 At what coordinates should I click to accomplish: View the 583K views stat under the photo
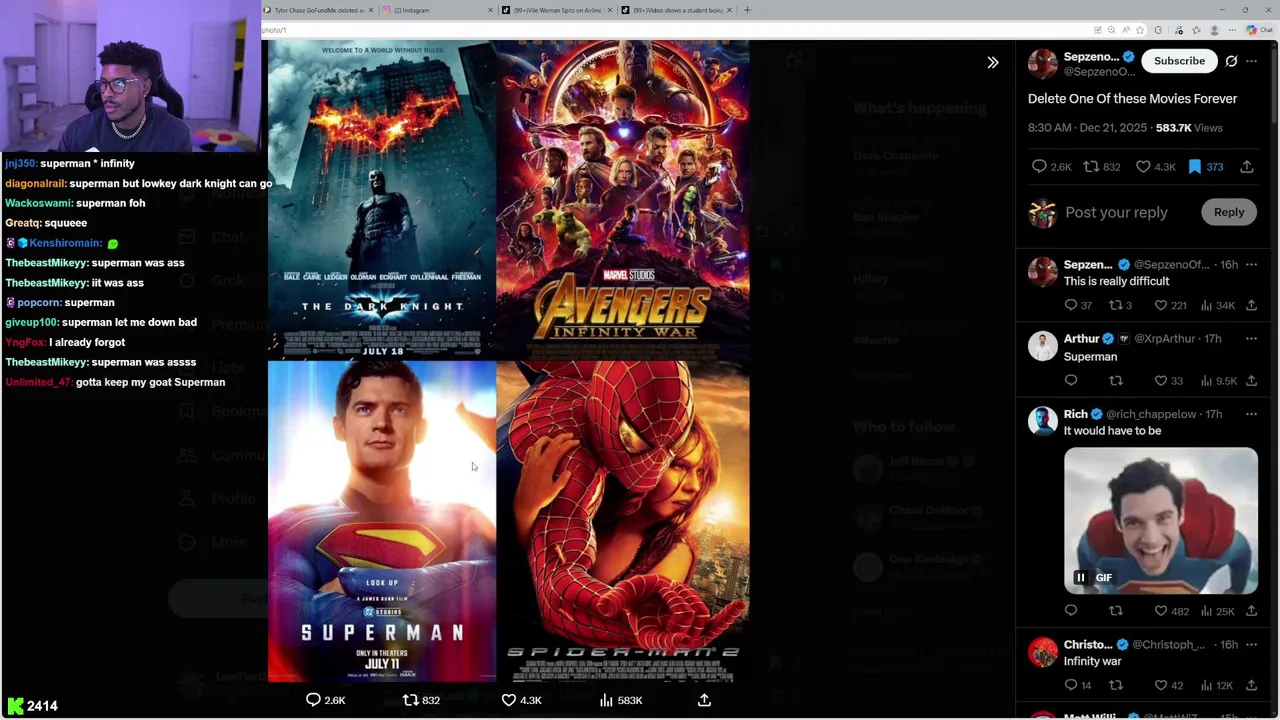click(x=620, y=700)
